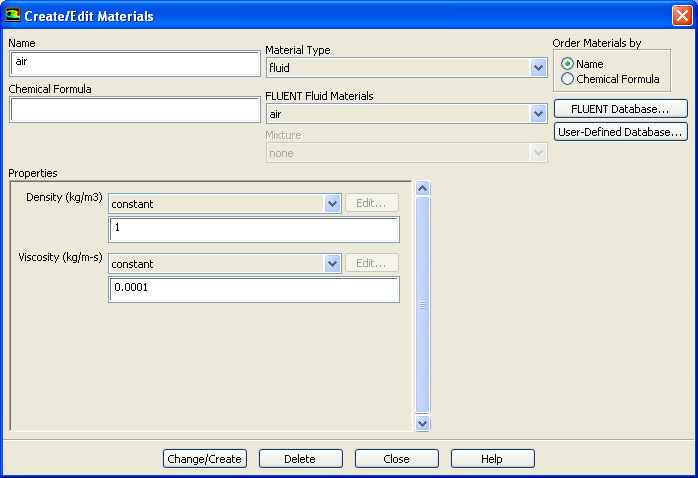Click the Density (kg/m3) label
This screenshot has width=698, height=478.
64,197
